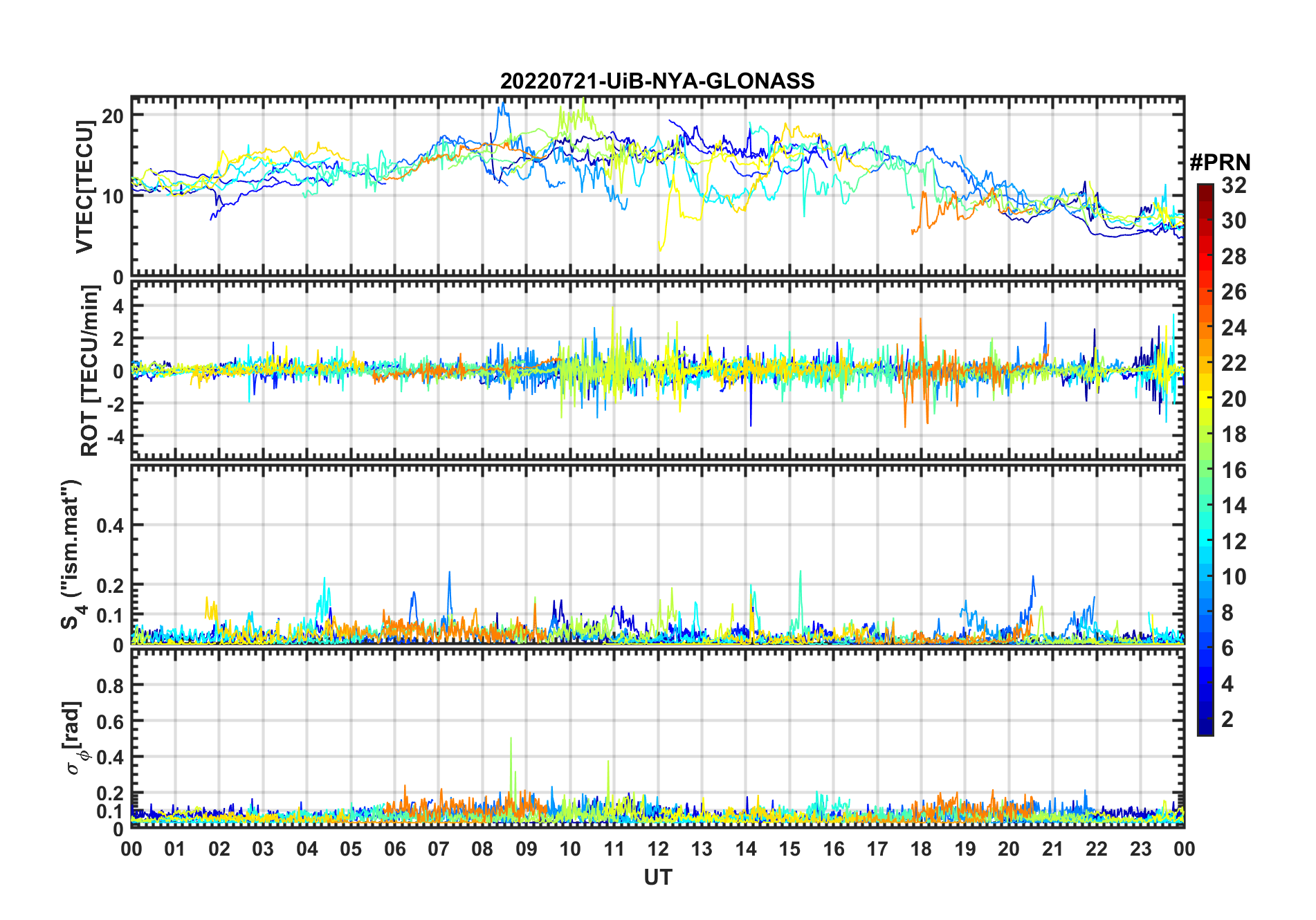This screenshot has height=920, width=1316.
Task: Select the VTEC[TECU] y-axis label
Action: [84, 187]
